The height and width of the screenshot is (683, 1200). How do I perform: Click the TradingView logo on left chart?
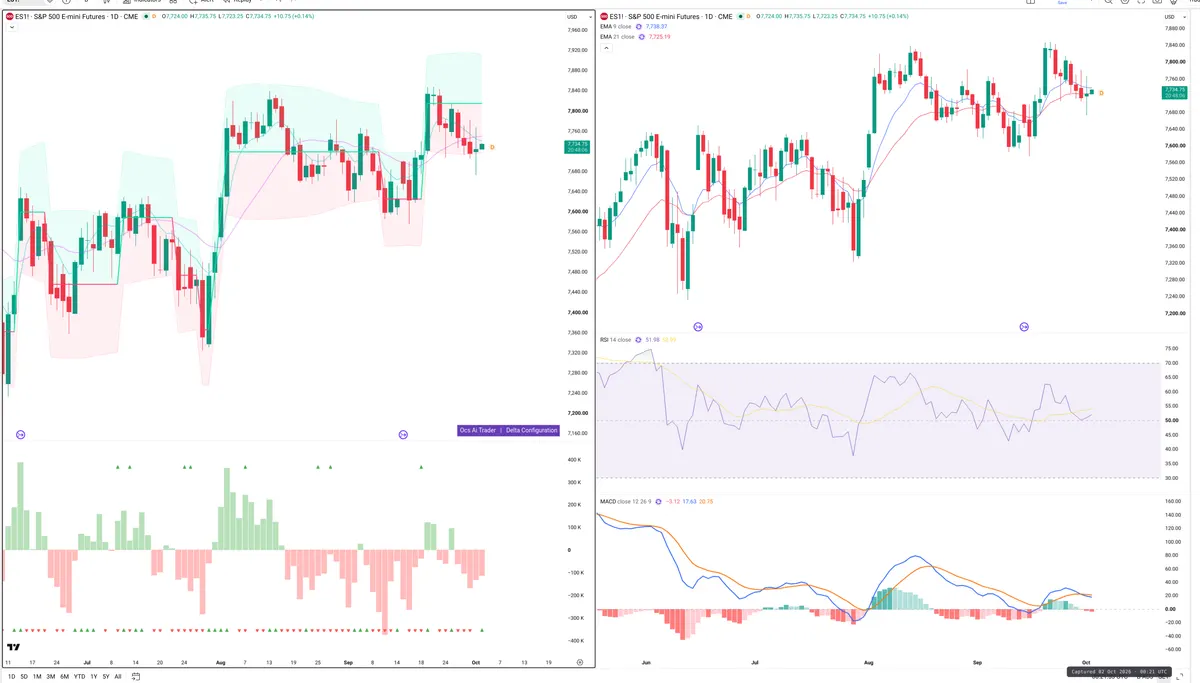[14, 647]
